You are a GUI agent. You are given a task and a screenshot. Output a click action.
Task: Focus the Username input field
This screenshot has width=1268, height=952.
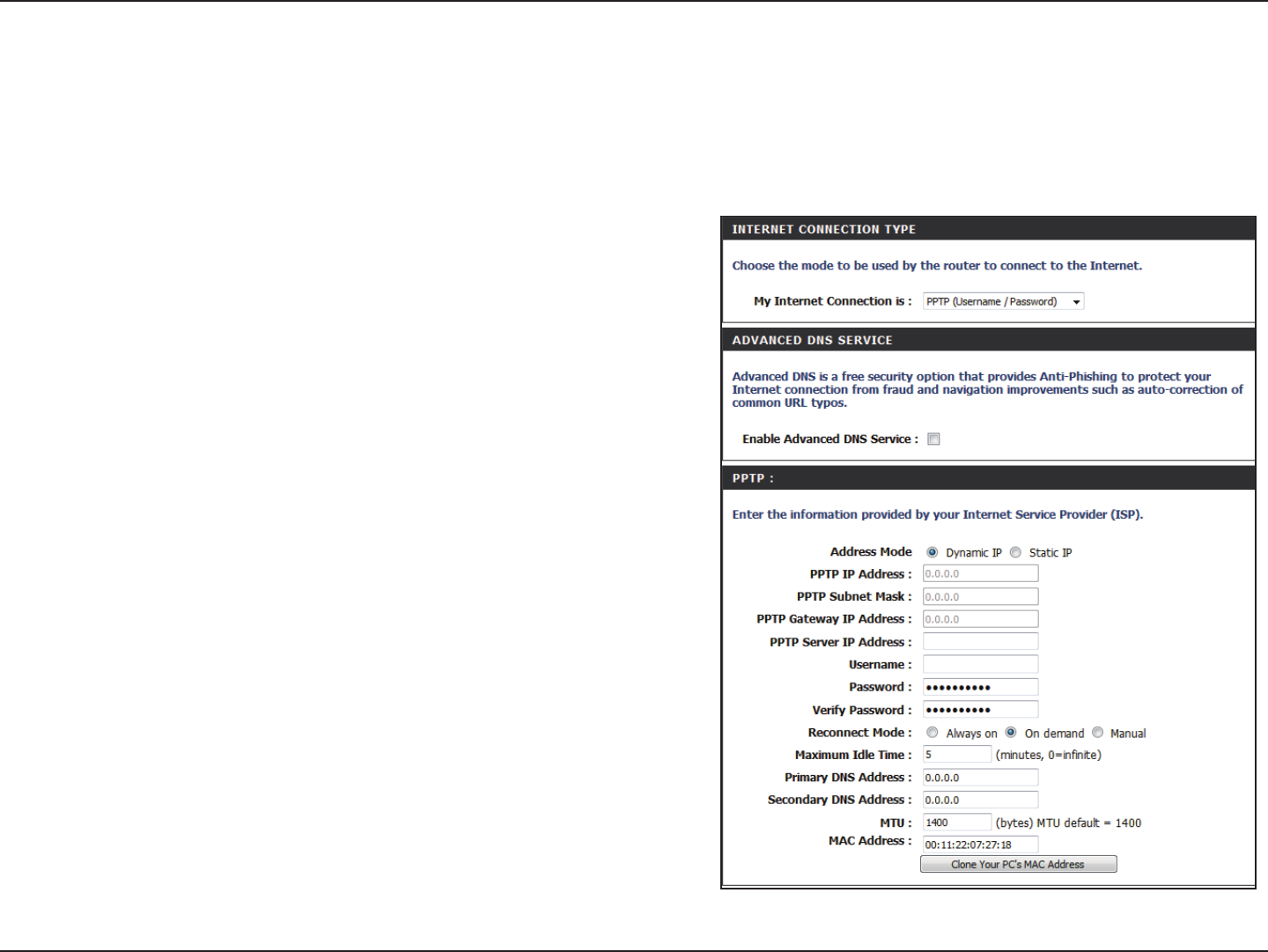click(980, 664)
